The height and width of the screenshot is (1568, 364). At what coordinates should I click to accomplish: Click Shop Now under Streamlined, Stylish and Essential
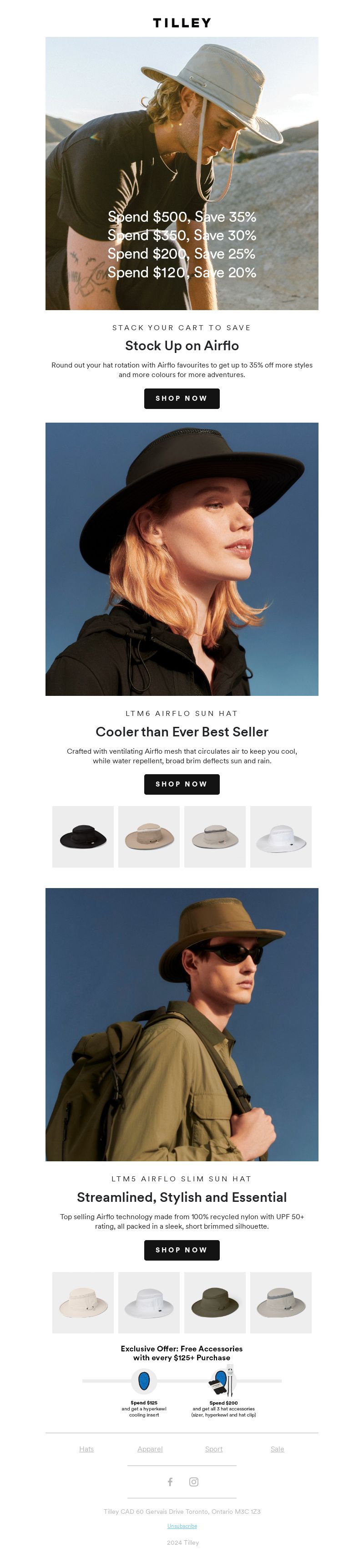[182, 1250]
